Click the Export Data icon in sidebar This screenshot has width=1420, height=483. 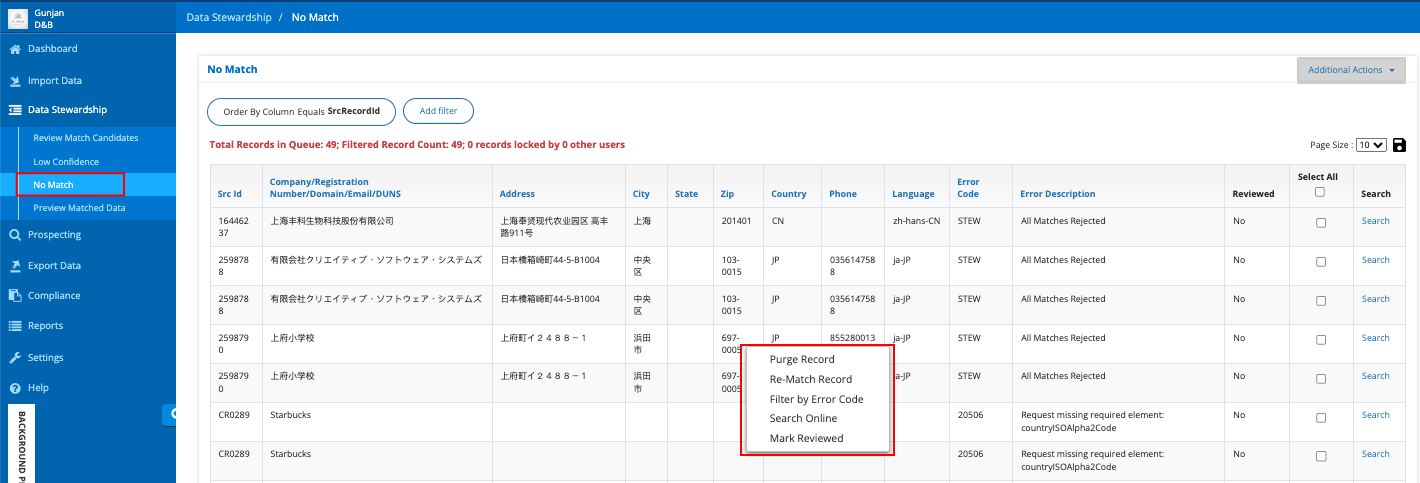point(15,266)
